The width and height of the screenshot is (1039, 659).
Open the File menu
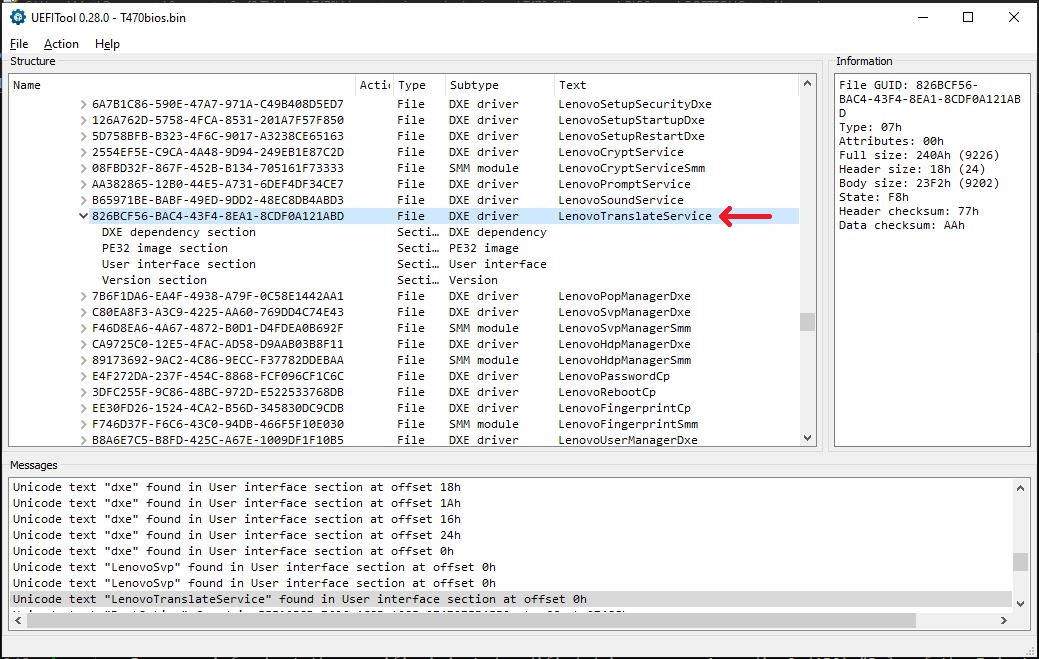tap(19, 44)
